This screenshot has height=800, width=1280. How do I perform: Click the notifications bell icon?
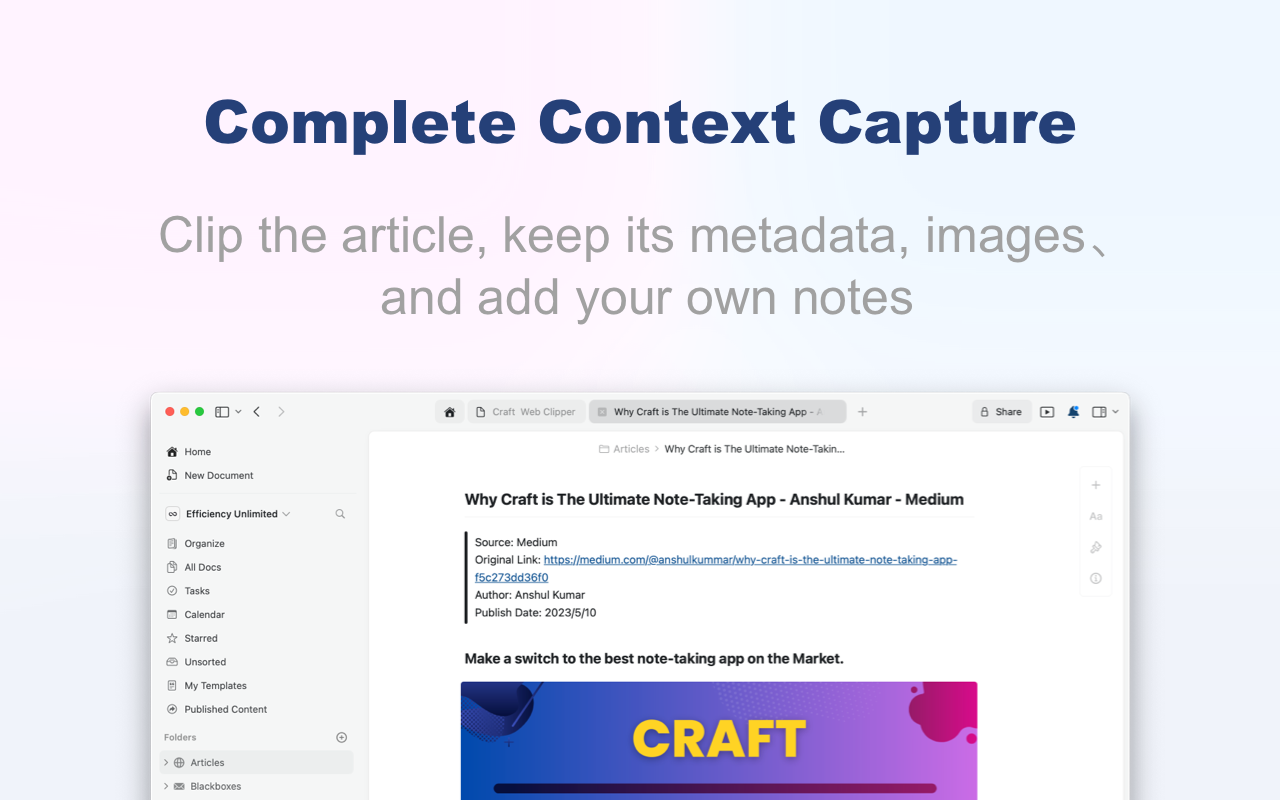(1073, 411)
